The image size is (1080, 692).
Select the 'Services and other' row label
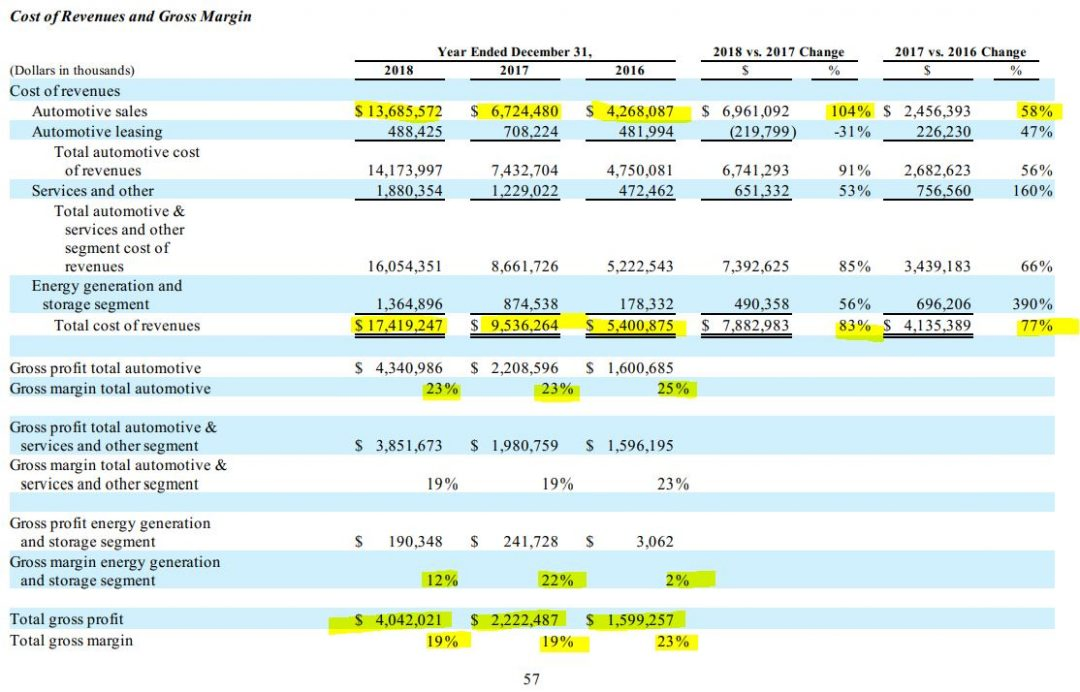[93, 190]
